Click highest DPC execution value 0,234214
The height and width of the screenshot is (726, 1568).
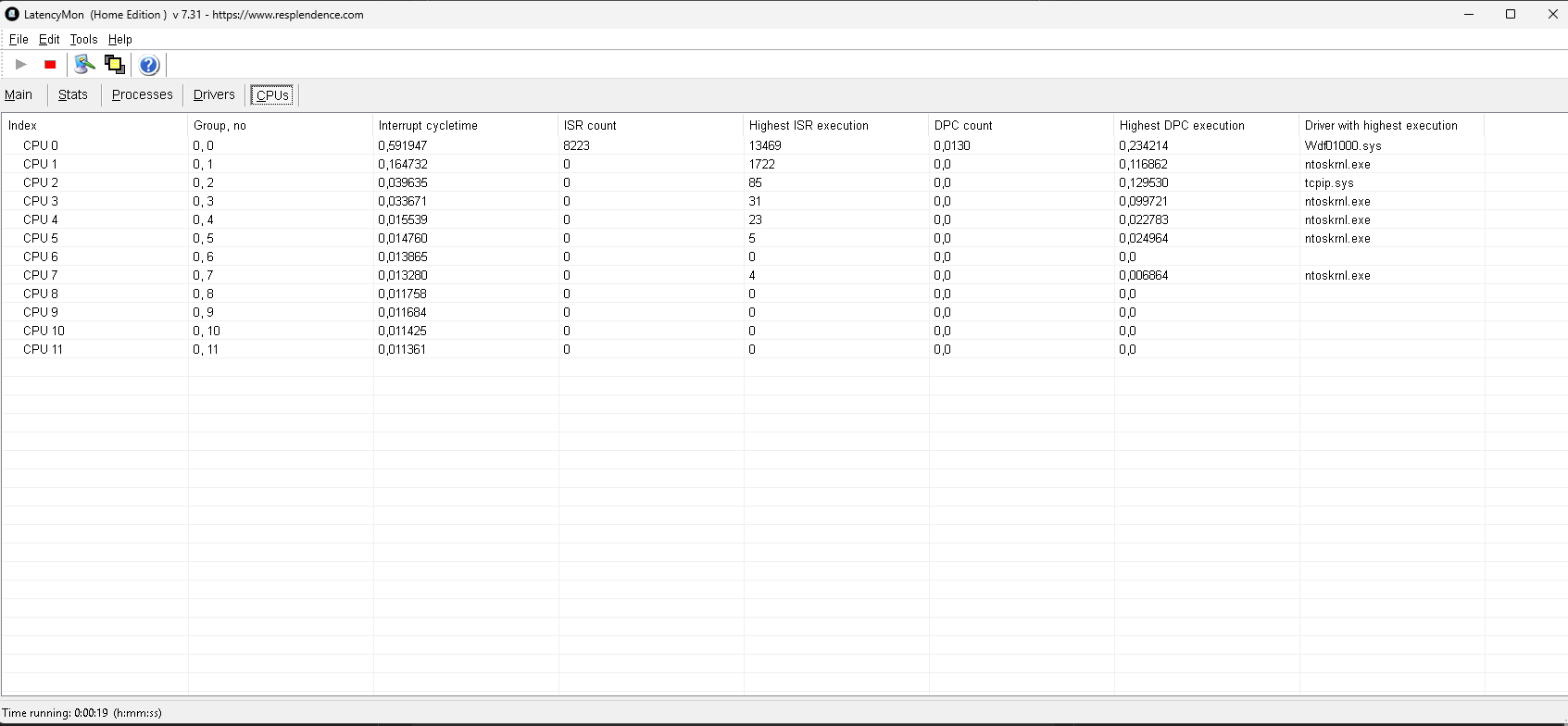point(1144,145)
